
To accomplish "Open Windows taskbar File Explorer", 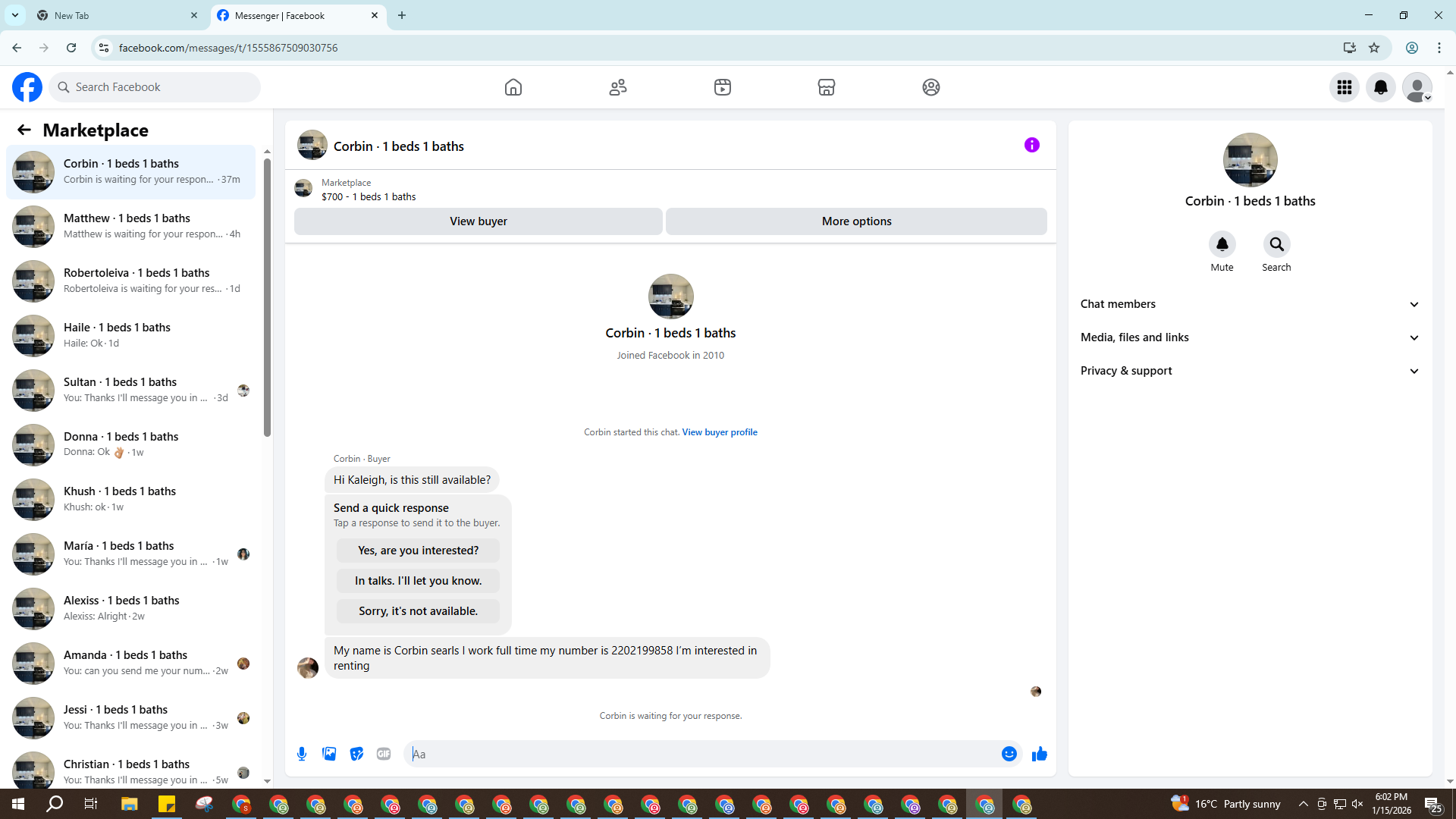I will (x=129, y=804).
